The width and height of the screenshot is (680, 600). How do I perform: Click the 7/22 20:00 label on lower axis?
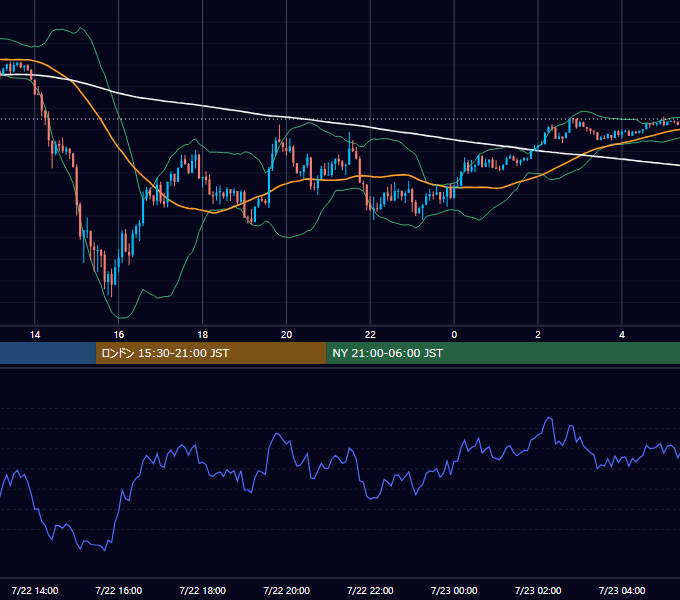(x=286, y=590)
